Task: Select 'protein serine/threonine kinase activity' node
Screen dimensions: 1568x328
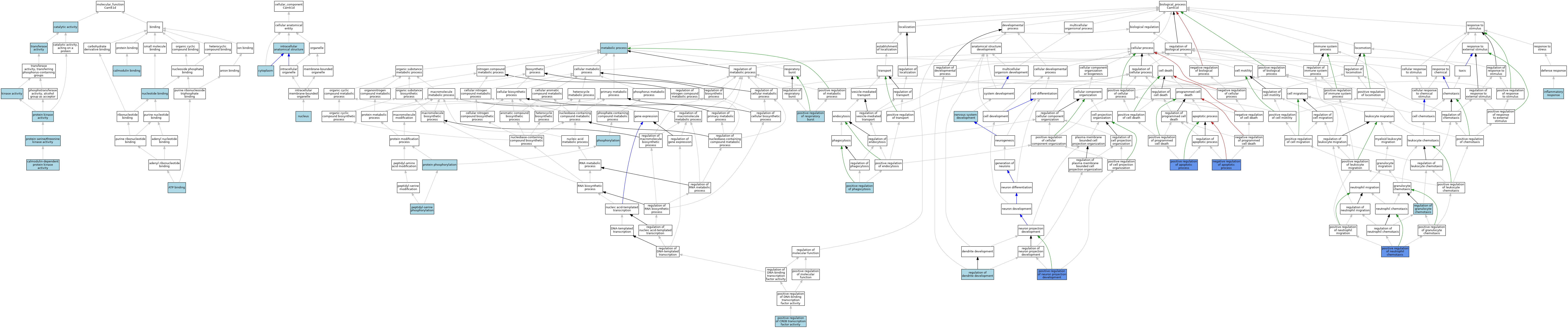Action: coord(43,140)
